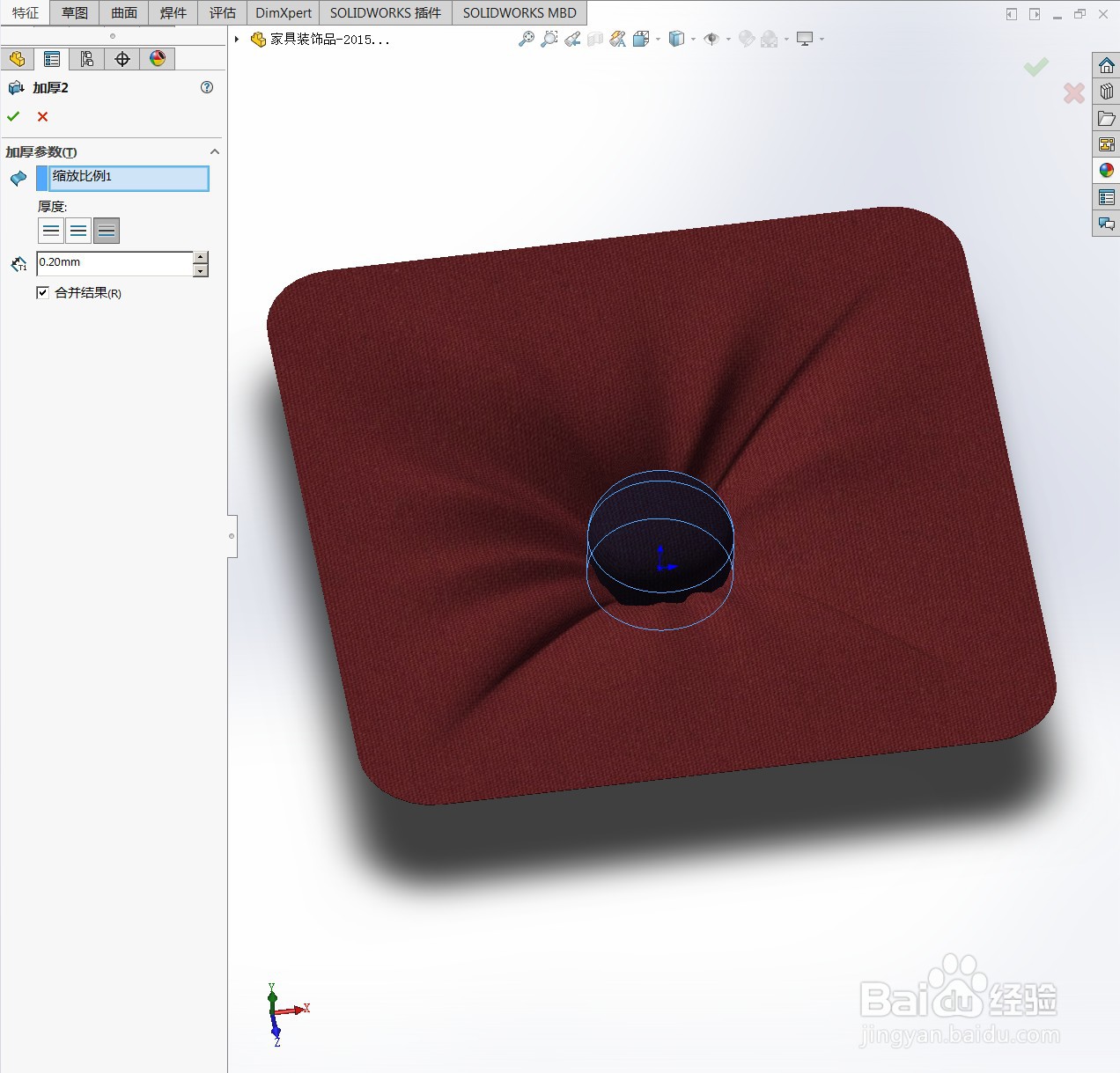
Task: Increase thickness with the up spinner arrow
Action: [201, 257]
